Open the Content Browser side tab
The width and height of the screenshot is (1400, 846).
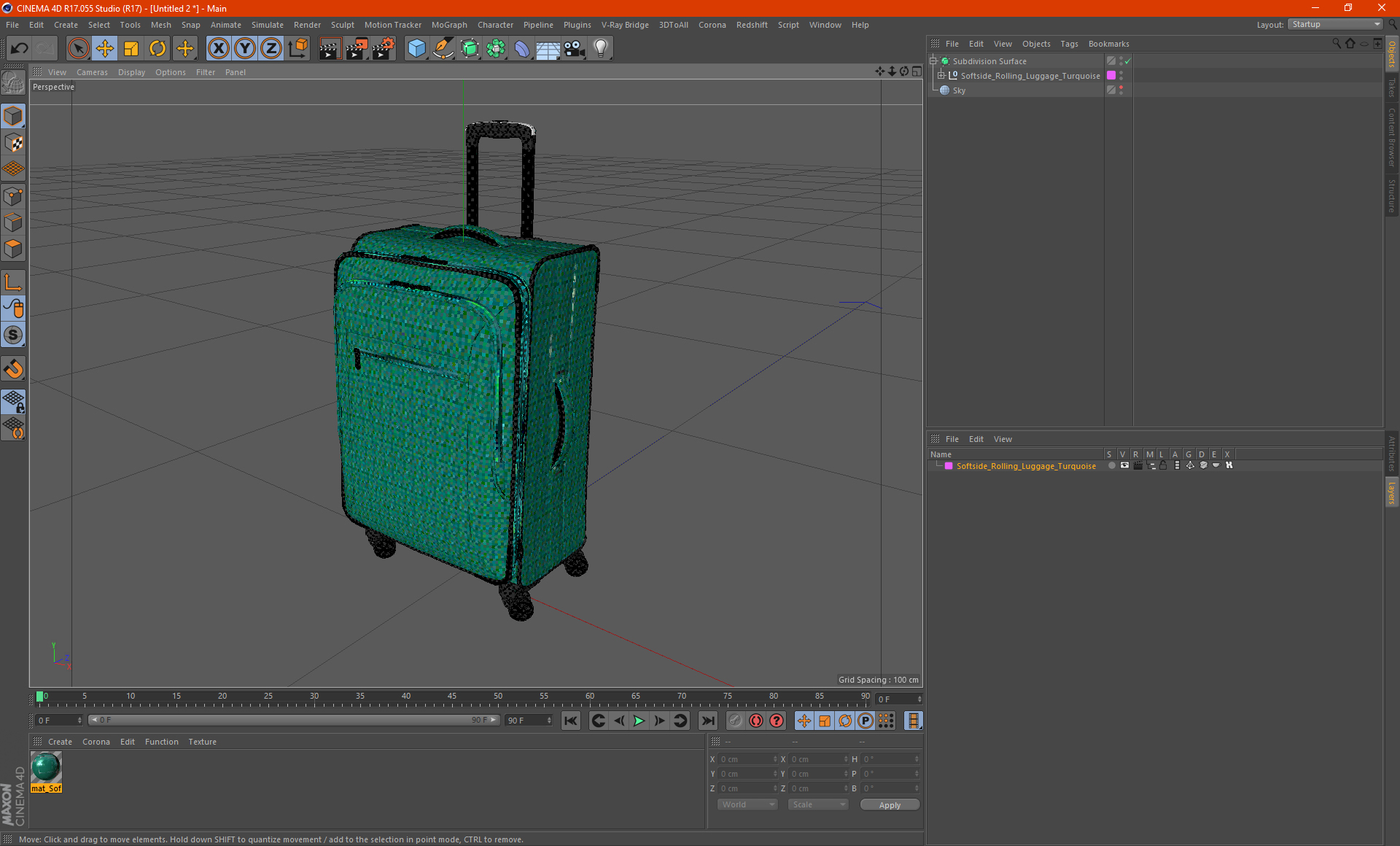[x=1392, y=138]
